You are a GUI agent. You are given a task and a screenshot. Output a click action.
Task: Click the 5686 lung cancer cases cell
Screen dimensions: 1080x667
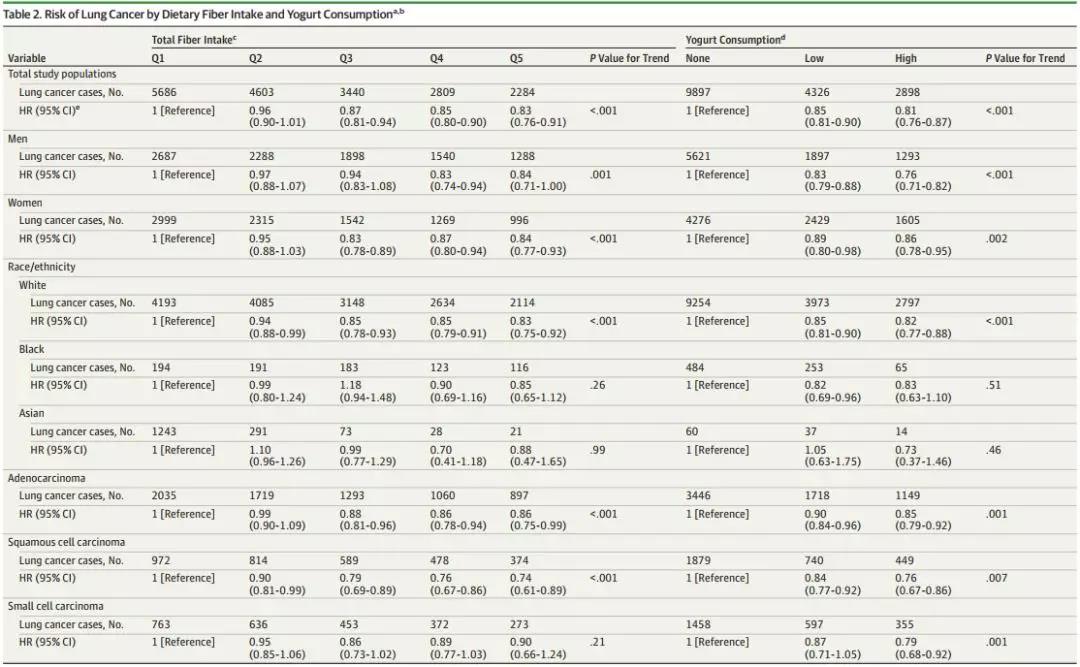coord(164,92)
